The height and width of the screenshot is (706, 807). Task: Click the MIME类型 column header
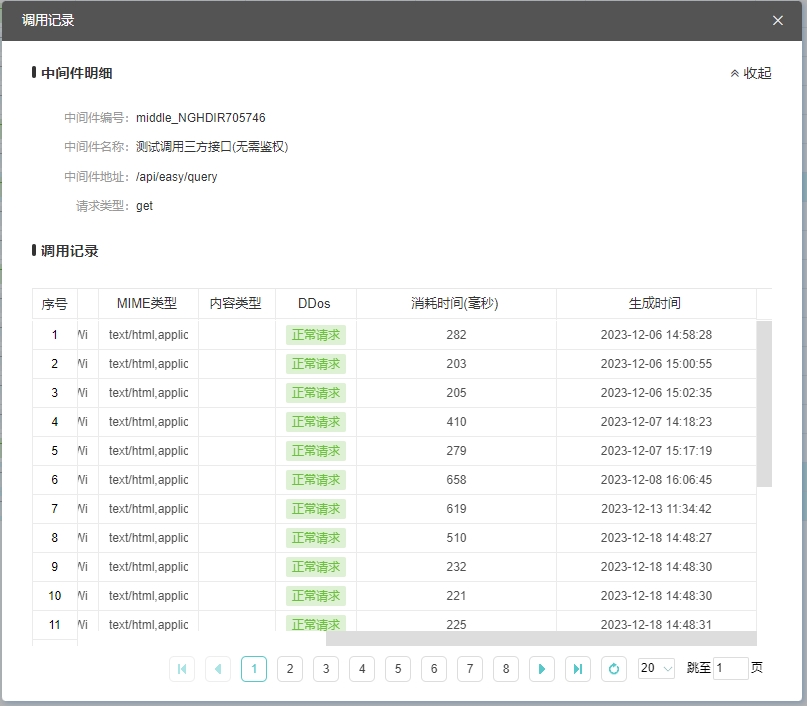(147, 304)
